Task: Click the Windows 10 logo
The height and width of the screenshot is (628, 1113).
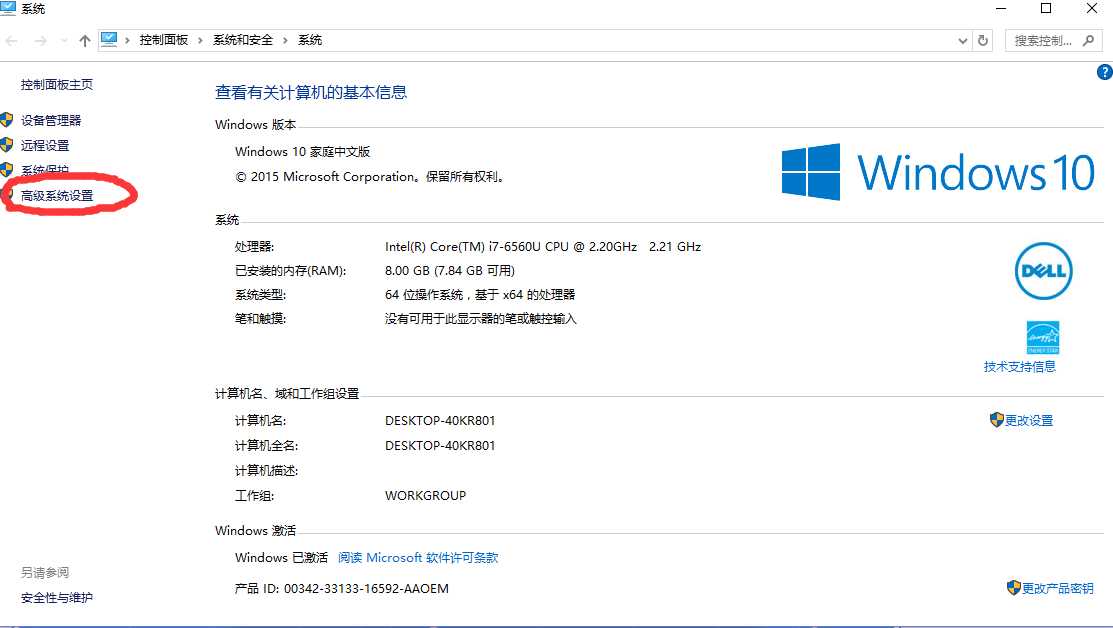Action: (x=938, y=172)
